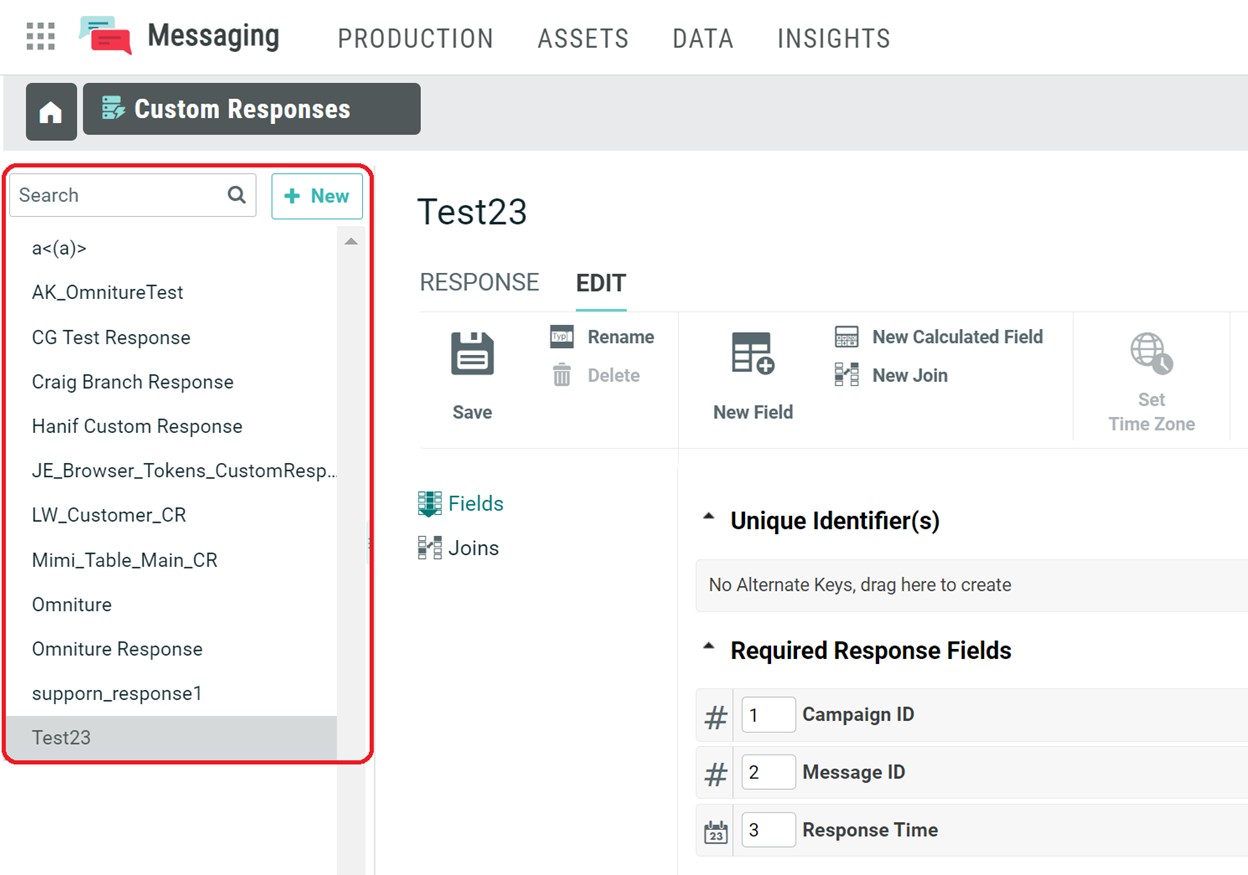Click the search magnifier icon

pyautogui.click(x=237, y=195)
